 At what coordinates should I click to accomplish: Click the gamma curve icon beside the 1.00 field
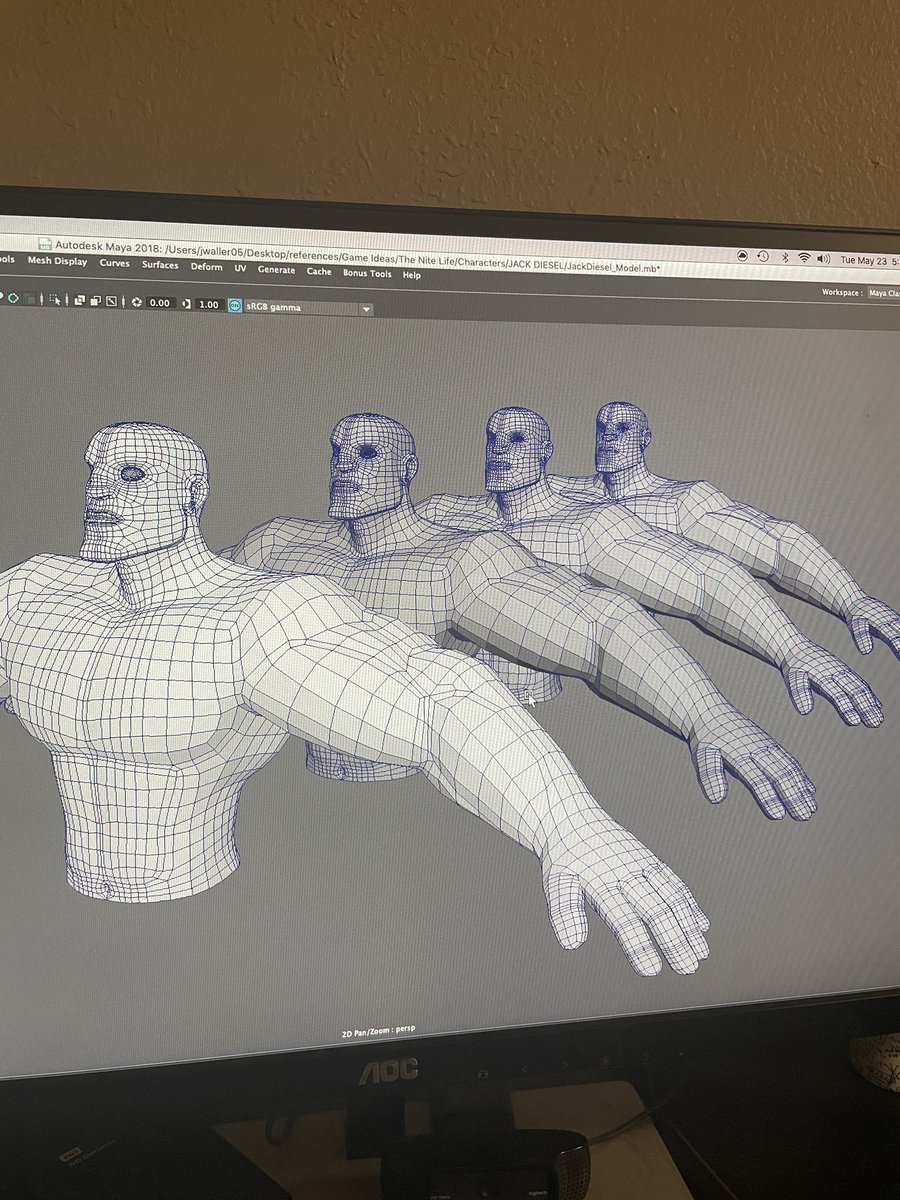(x=187, y=302)
